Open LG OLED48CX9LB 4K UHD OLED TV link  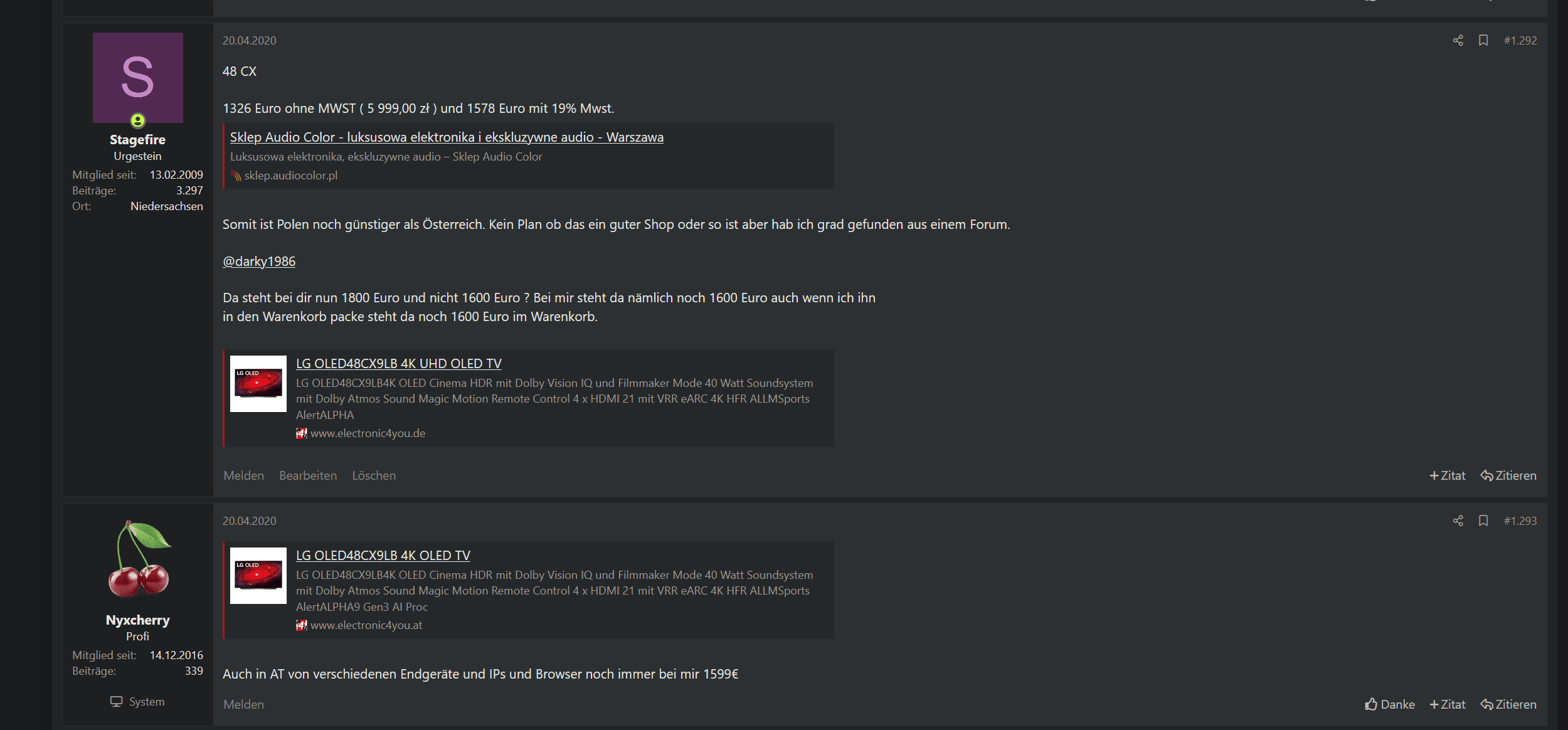pyautogui.click(x=399, y=363)
